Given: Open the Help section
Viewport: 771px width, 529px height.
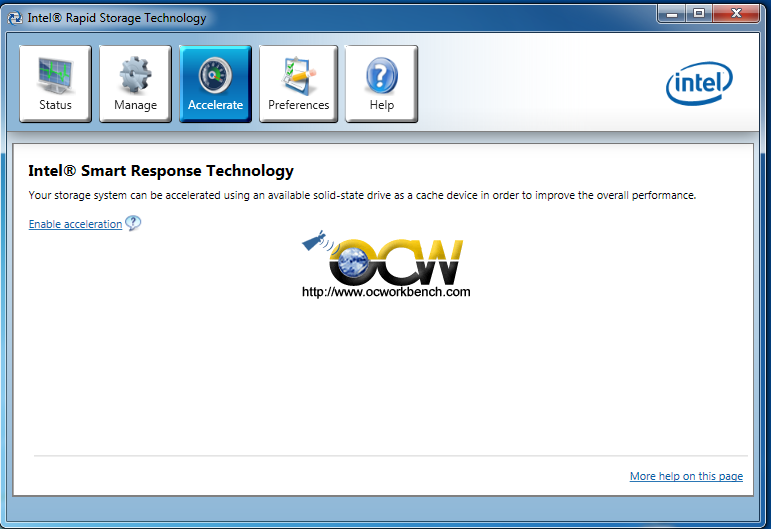Looking at the screenshot, I should coord(382,84).
